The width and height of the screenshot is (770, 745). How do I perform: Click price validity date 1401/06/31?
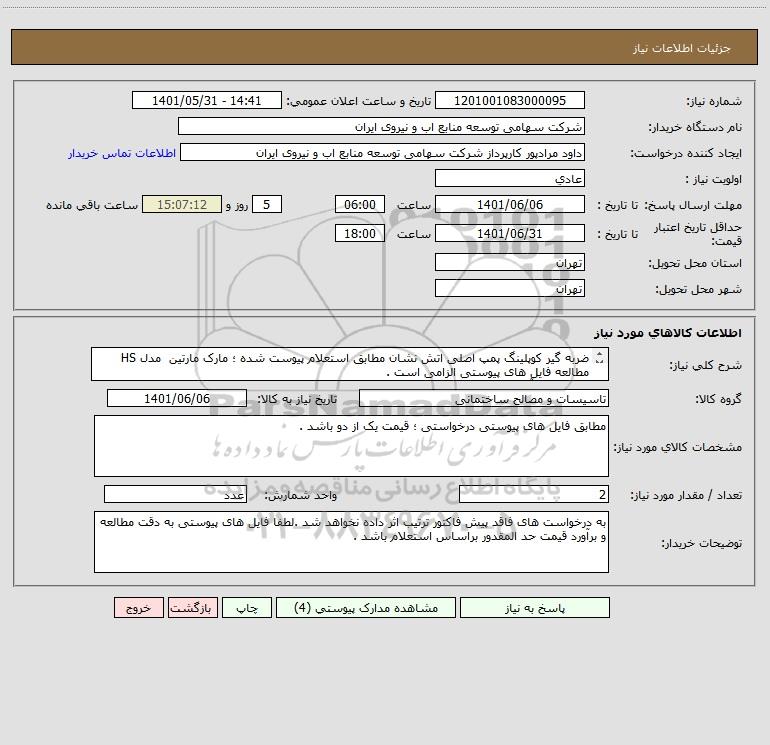510,233
